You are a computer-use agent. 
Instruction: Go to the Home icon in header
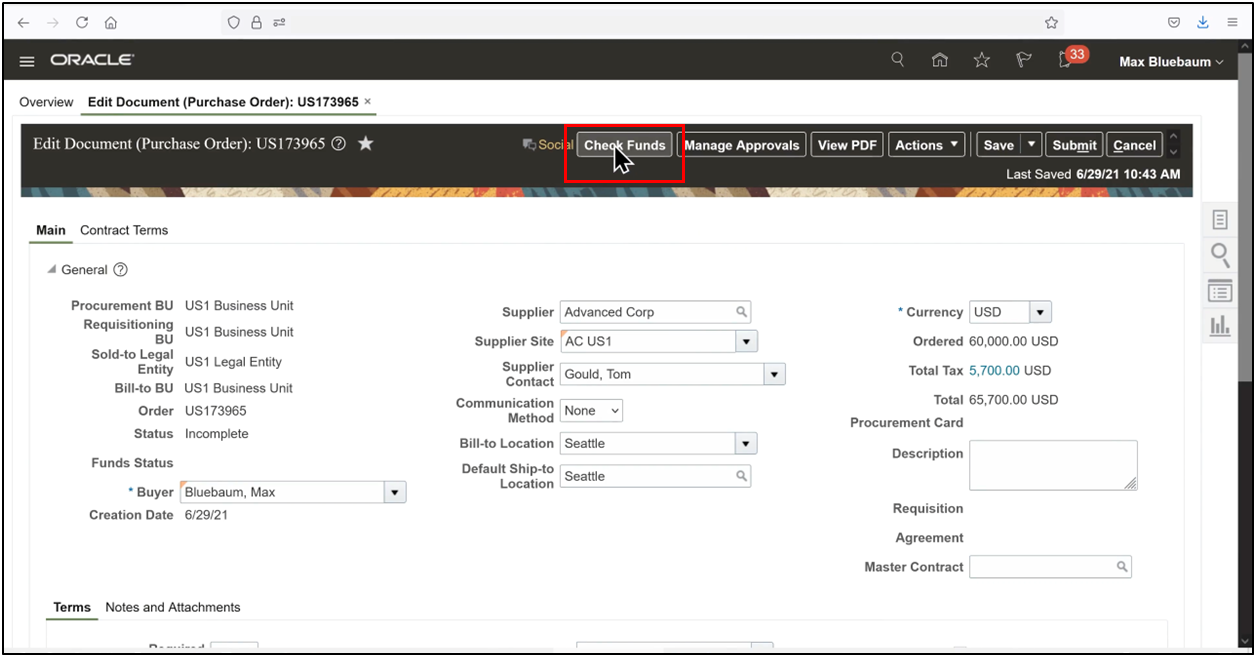pos(939,60)
